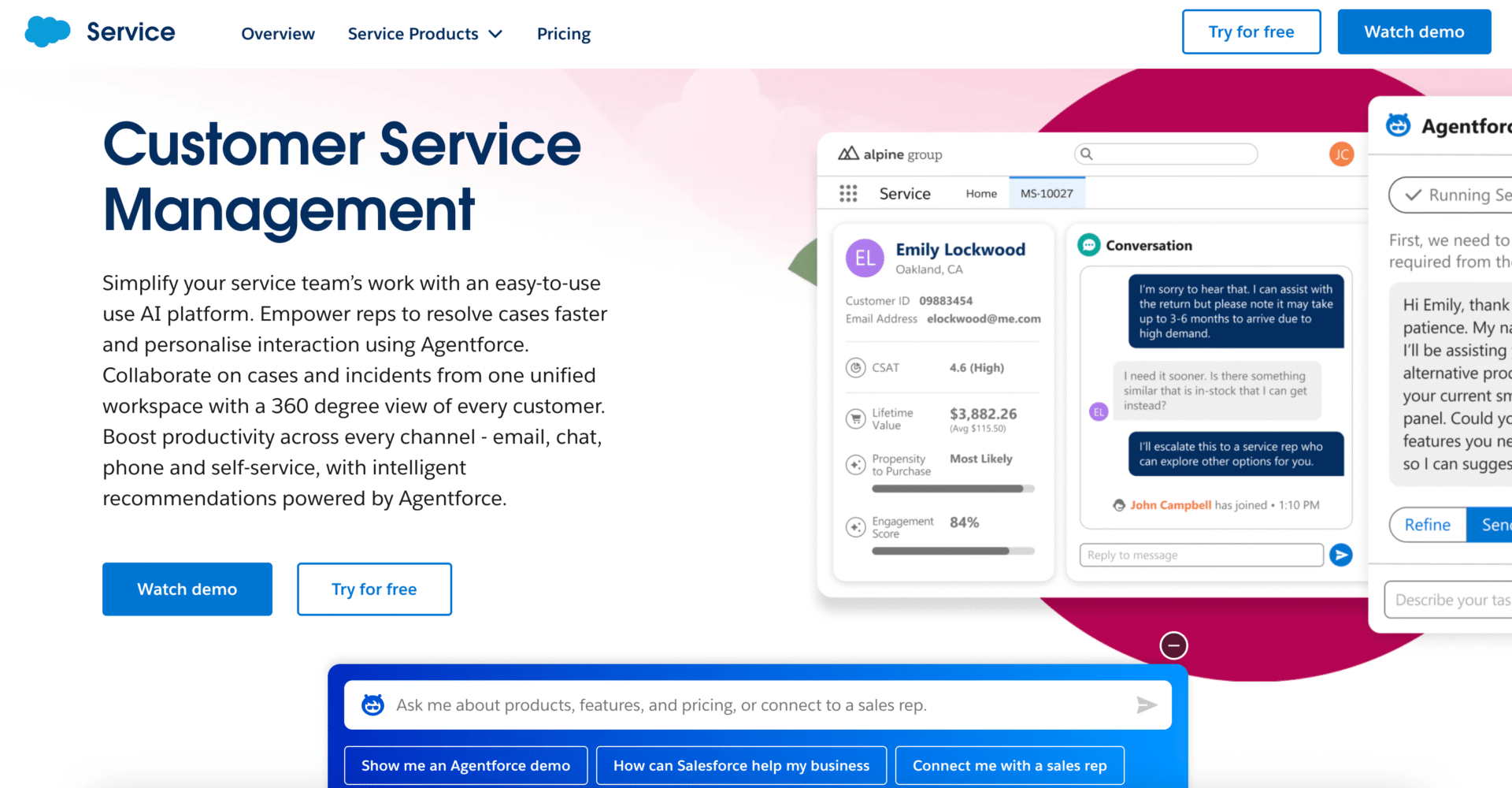
Task: Expand Propensity to Purchase details
Action: coord(856,465)
